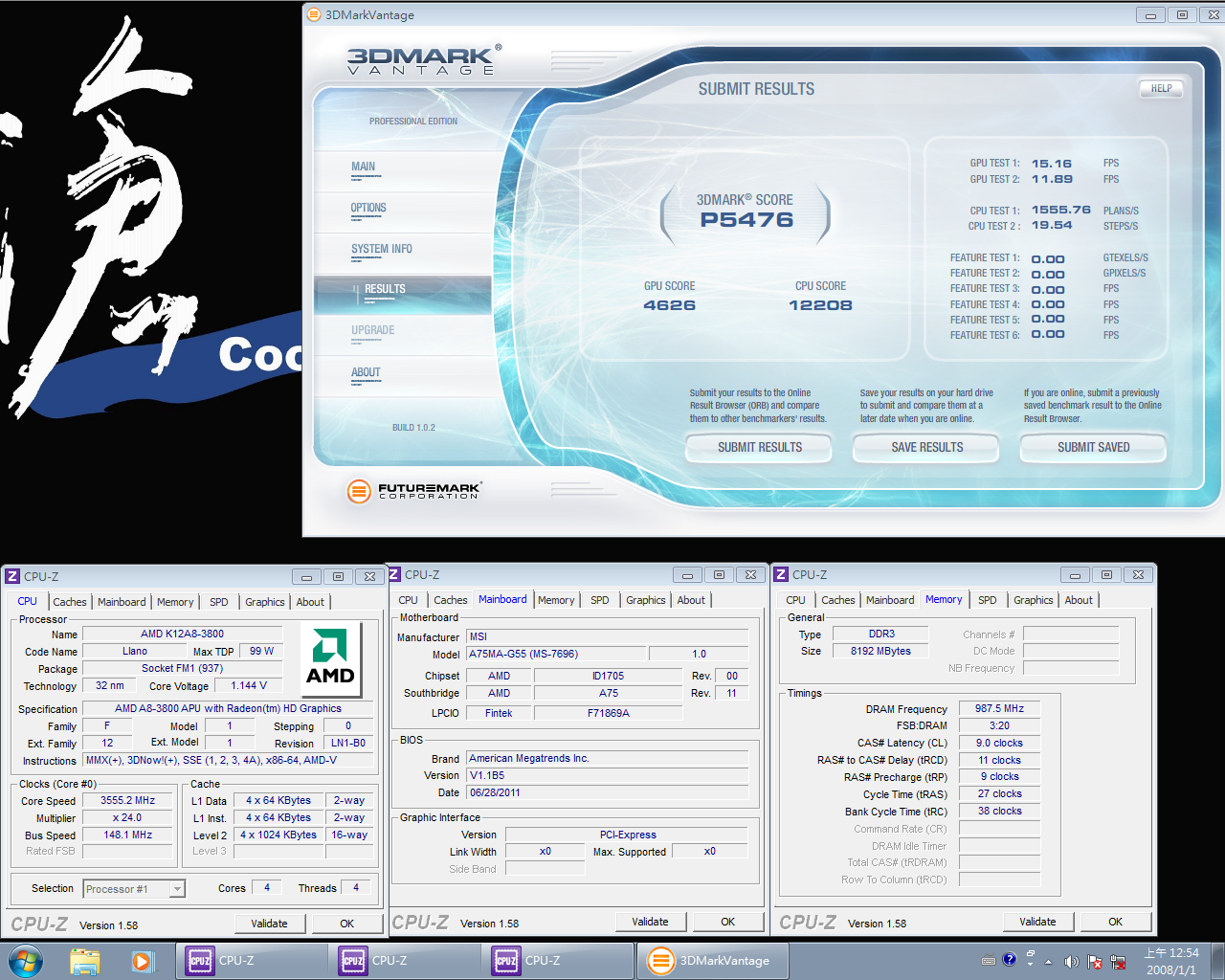Open SYSTEM INFO in 3DMark sidebar
Image resolution: width=1225 pixels, height=980 pixels.
(x=381, y=250)
